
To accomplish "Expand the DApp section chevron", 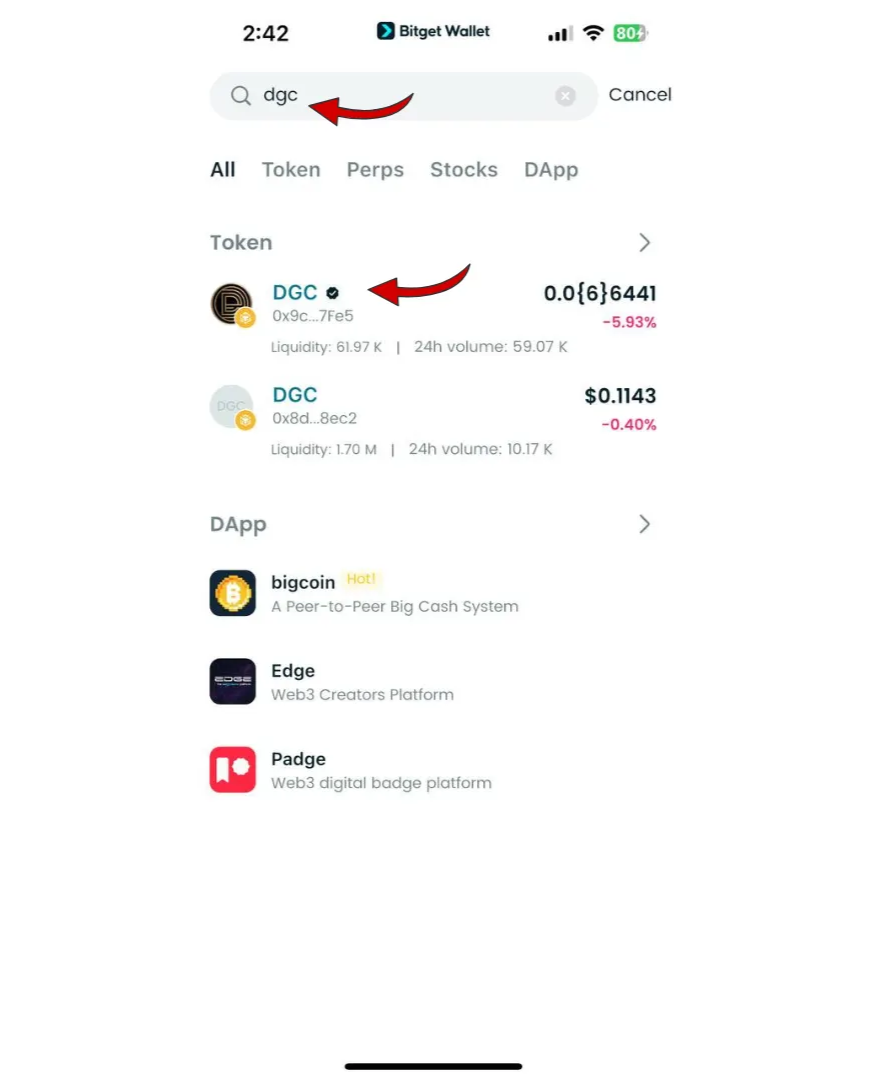I will (x=644, y=524).
